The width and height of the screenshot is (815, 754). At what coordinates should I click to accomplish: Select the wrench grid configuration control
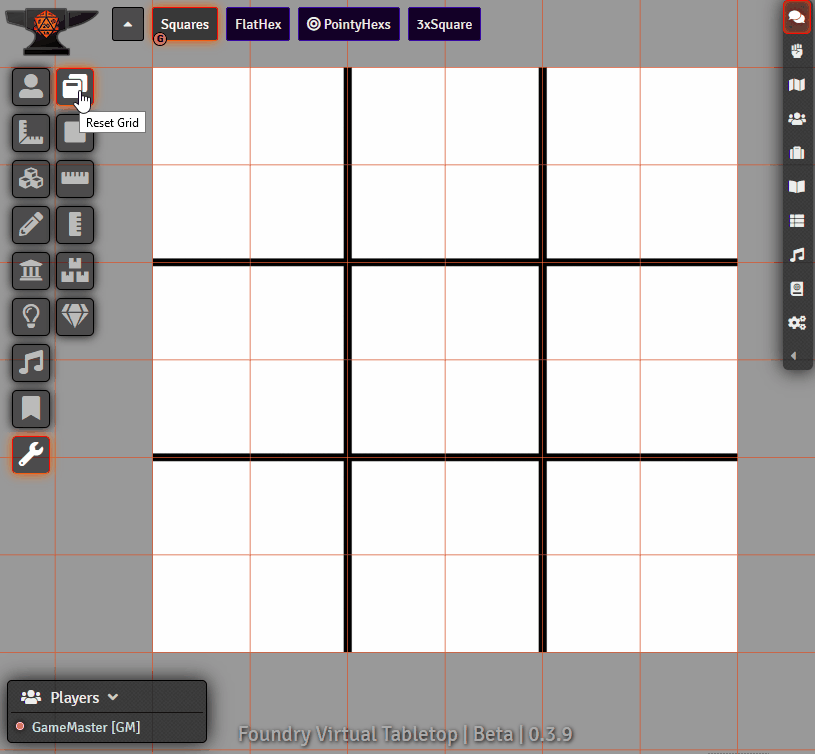click(31, 455)
